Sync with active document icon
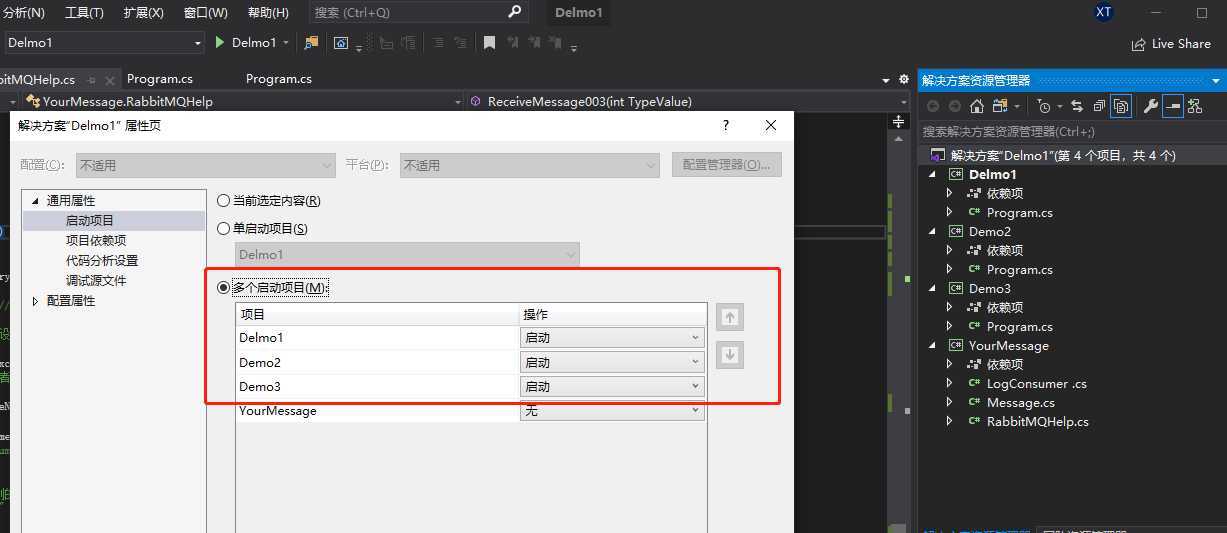The image size is (1227, 533). click(1077, 106)
